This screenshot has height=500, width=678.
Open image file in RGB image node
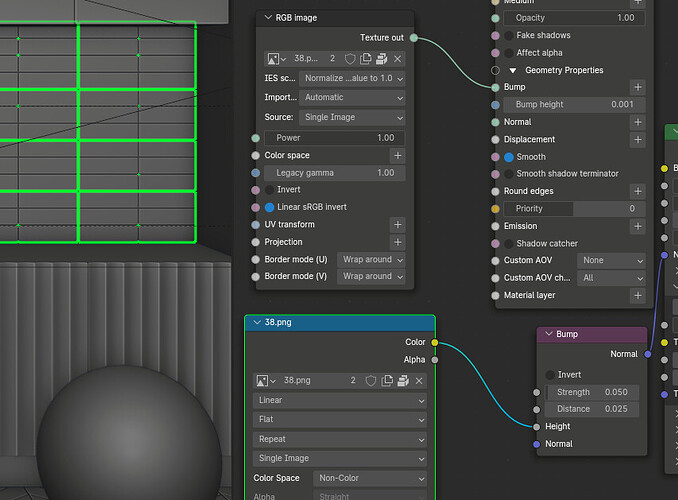(x=381, y=59)
